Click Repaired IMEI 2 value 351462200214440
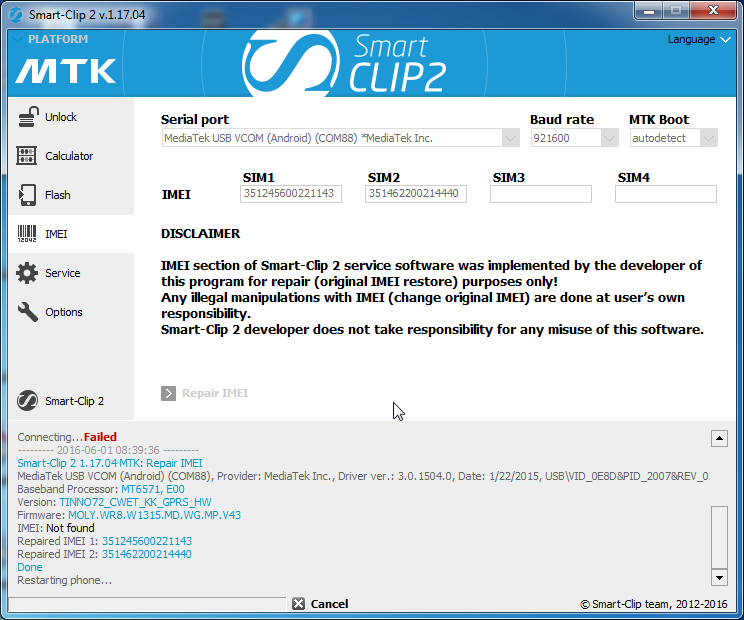 point(147,554)
